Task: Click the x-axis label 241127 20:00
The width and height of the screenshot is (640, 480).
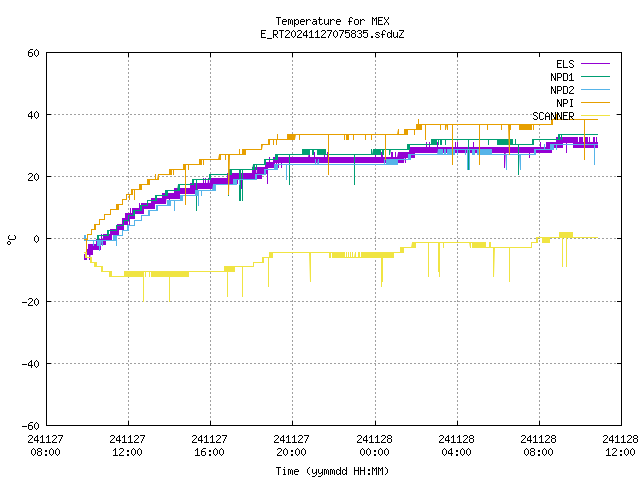Action: pyautogui.click(x=291, y=446)
